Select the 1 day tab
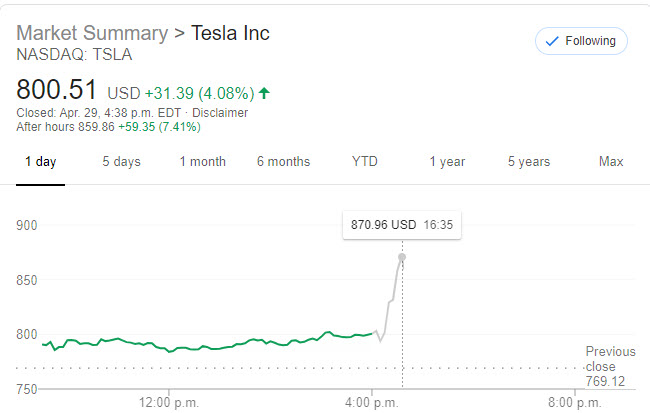This screenshot has height=413, width=650. [x=41, y=162]
